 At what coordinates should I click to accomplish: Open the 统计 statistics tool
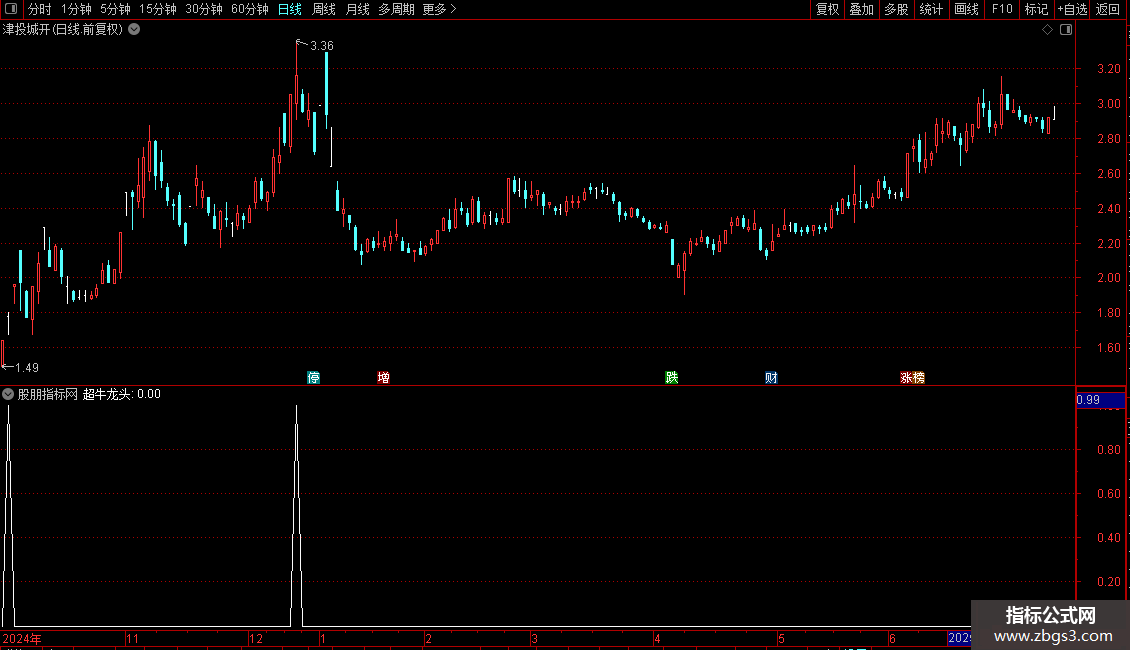tap(931, 9)
